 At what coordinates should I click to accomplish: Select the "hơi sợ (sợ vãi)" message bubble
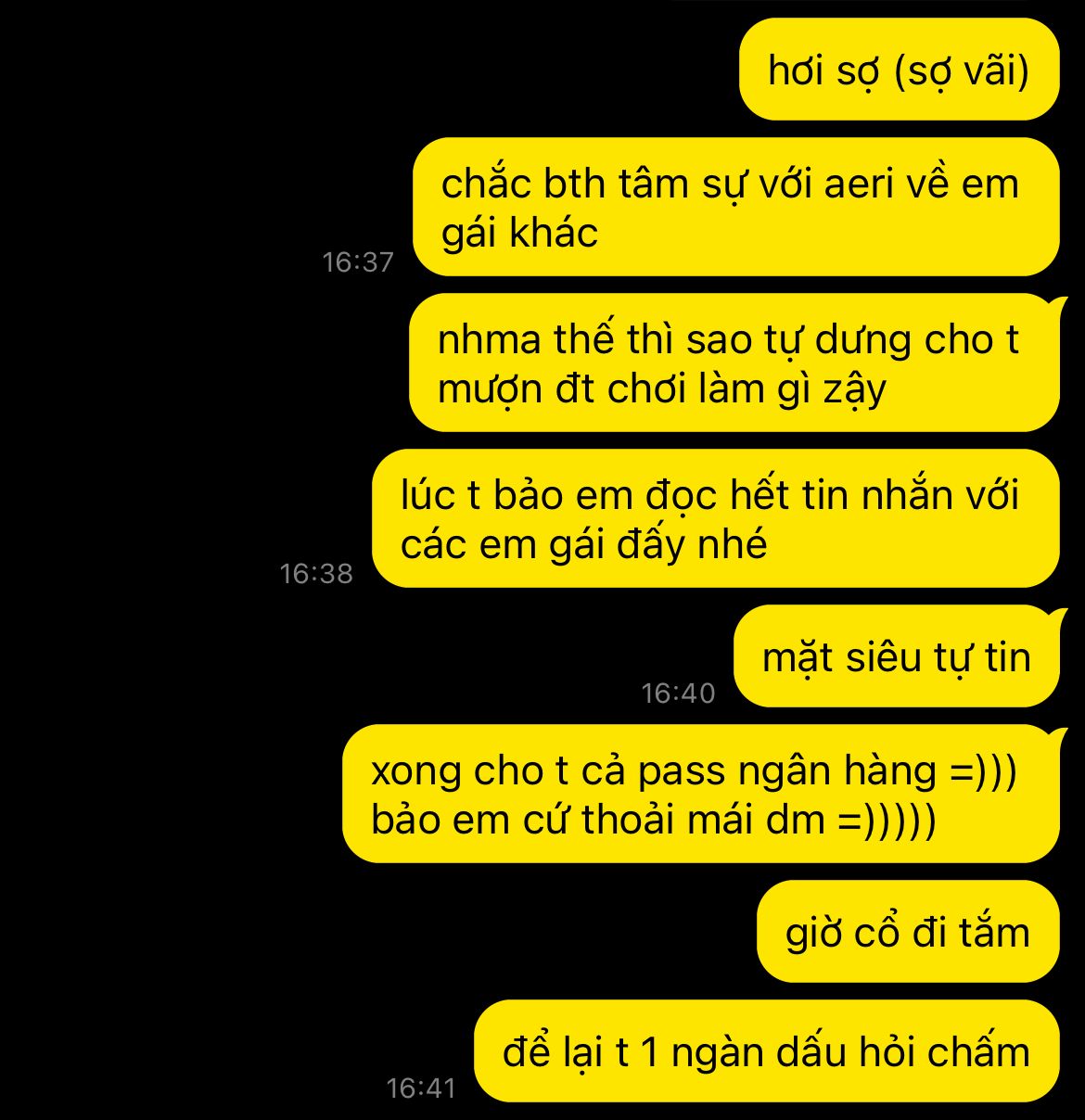[899, 70]
